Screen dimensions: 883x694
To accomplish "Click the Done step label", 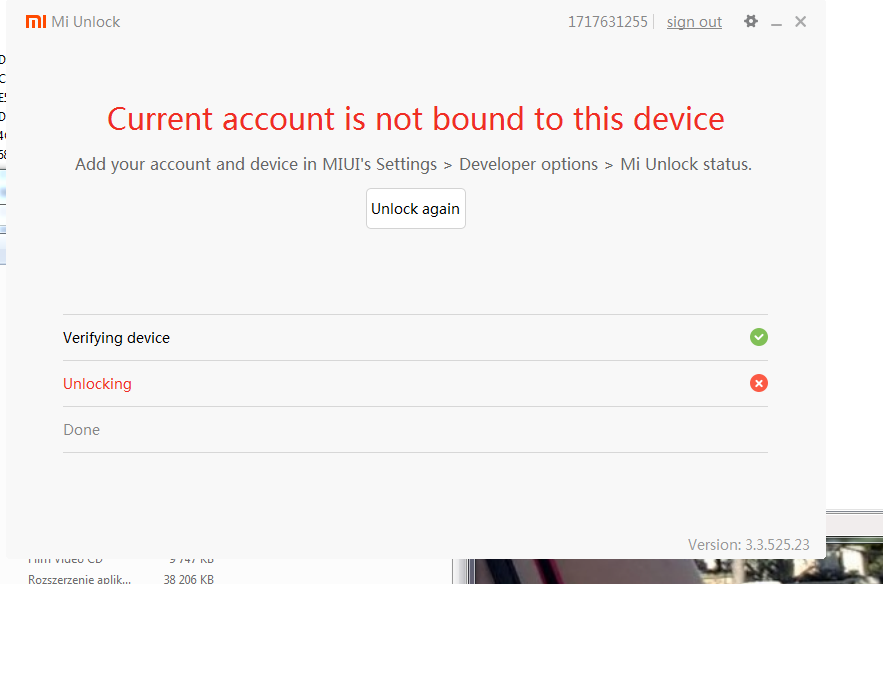I will point(81,430).
